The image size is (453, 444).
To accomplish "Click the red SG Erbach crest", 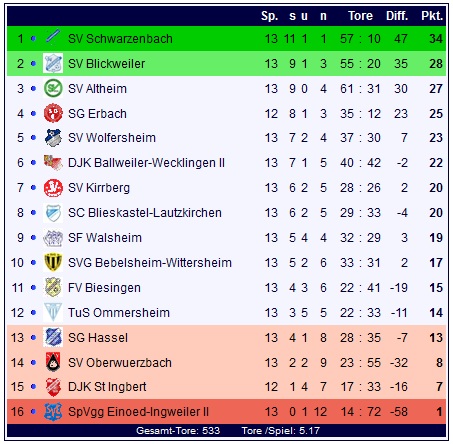I will click(x=53, y=113).
